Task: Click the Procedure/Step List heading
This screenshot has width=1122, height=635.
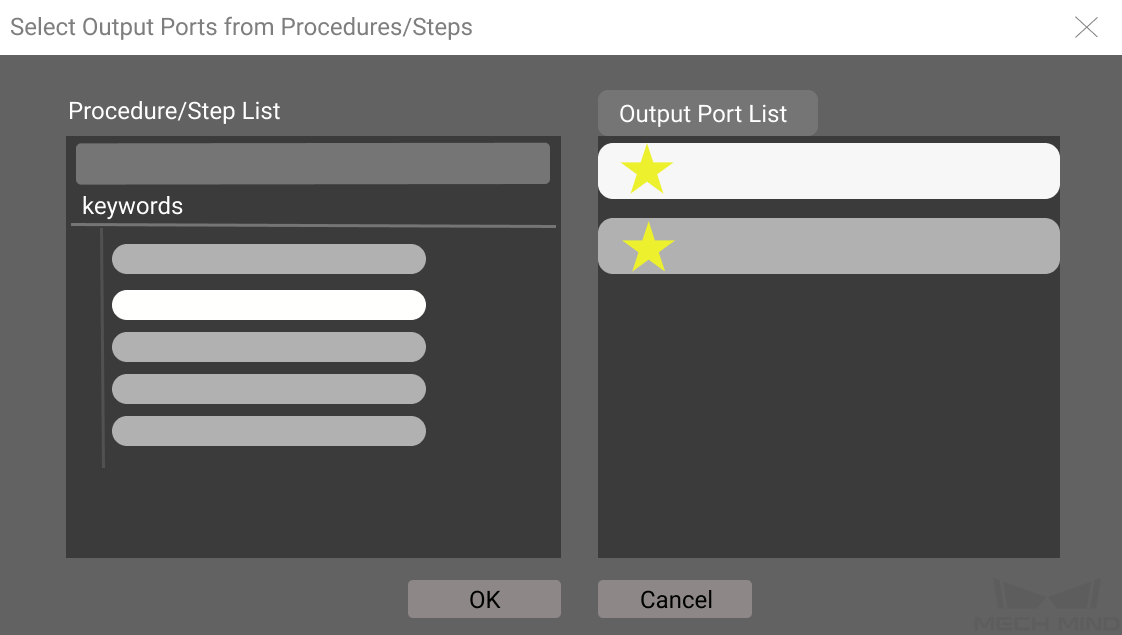Action: (x=174, y=111)
